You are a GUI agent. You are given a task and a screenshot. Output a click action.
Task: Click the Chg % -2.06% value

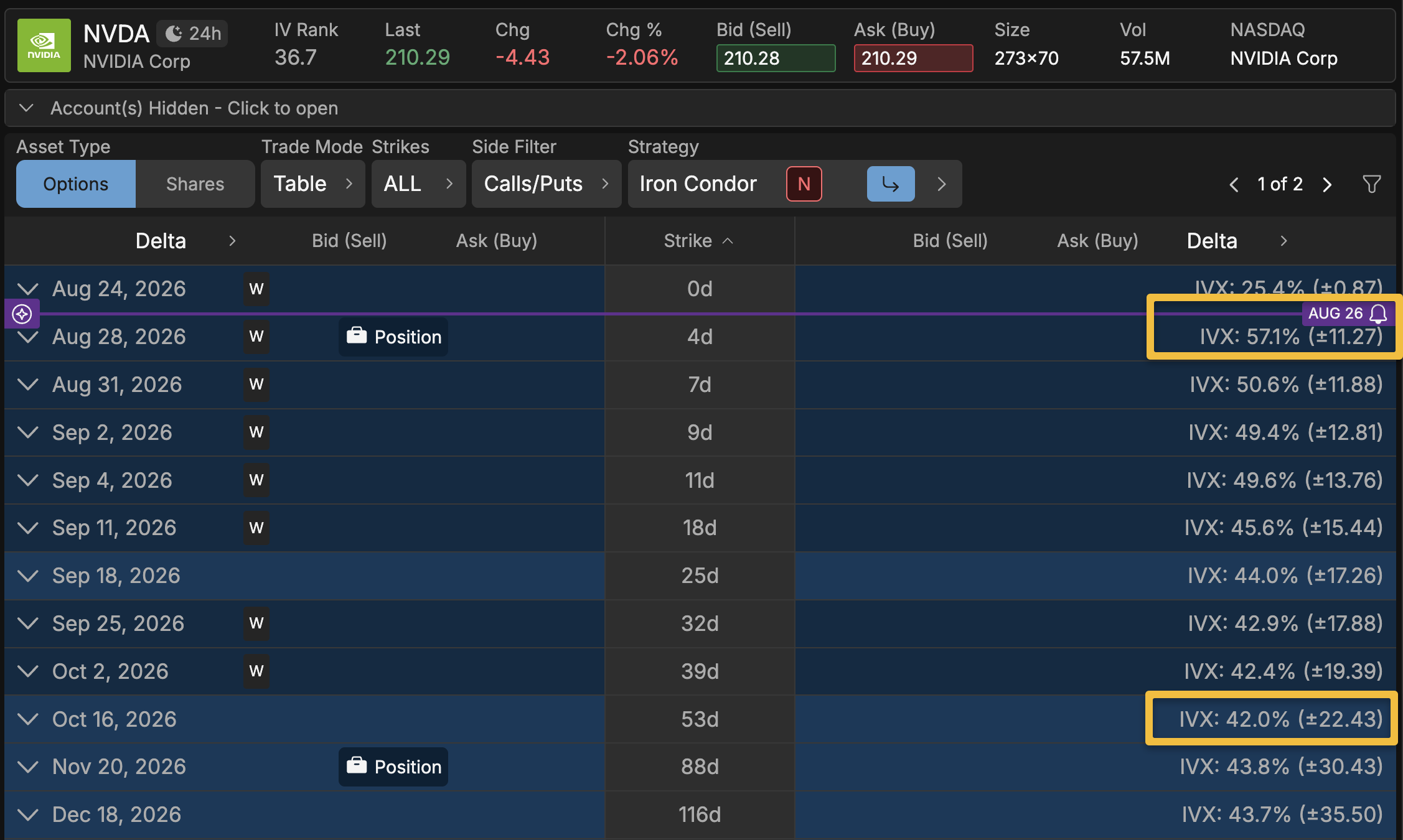pyautogui.click(x=642, y=58)
